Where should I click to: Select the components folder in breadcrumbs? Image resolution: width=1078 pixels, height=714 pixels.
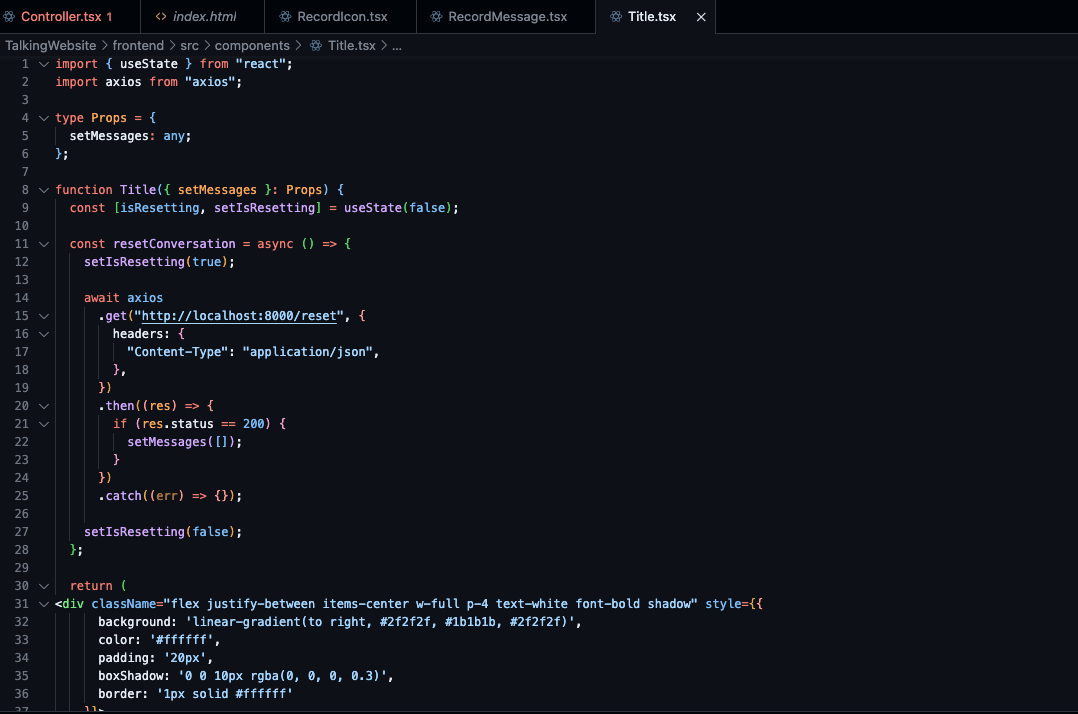(251, 46)
